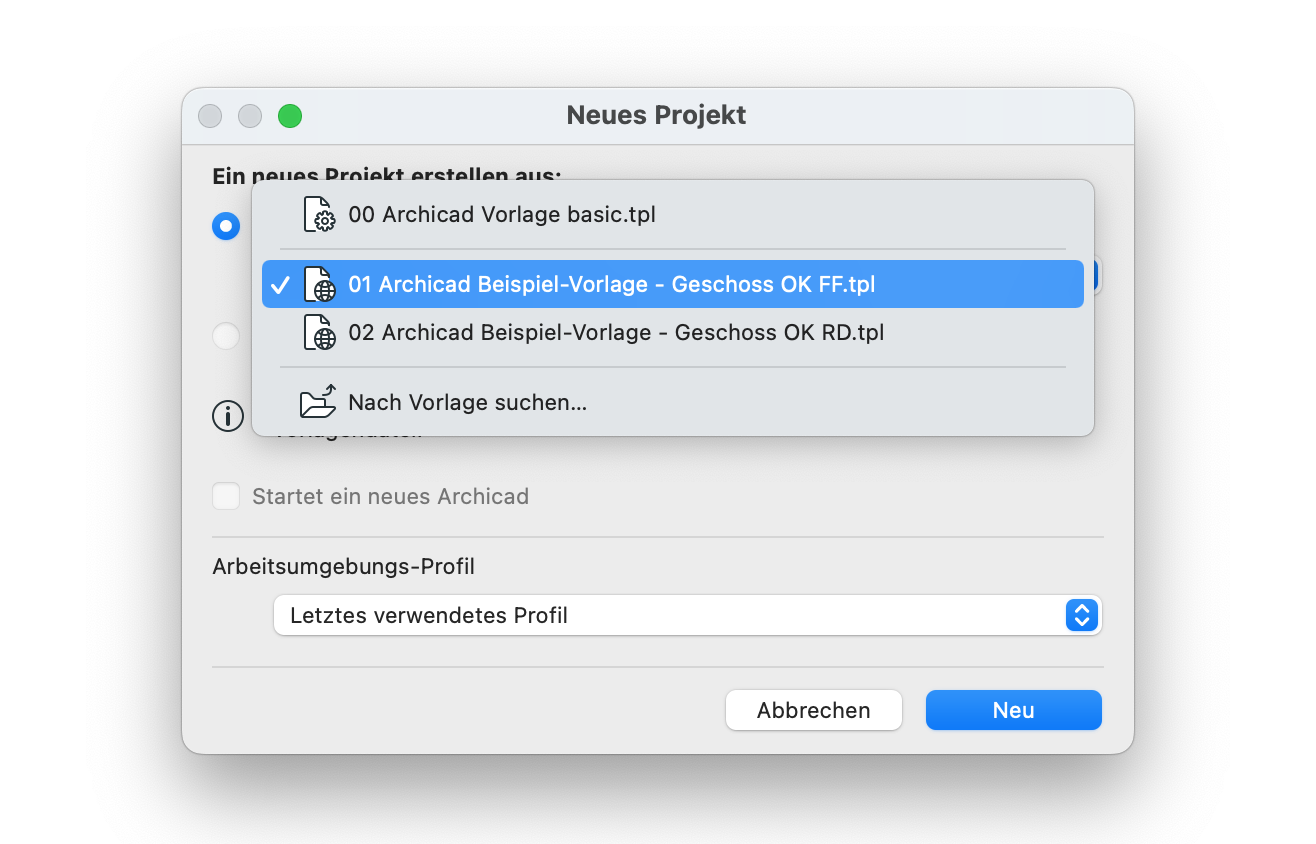Image resolution: width=1316 pixels, height=844 pixels.
Task: Click the info icon on the left side
Action: (x=227, y=416)
